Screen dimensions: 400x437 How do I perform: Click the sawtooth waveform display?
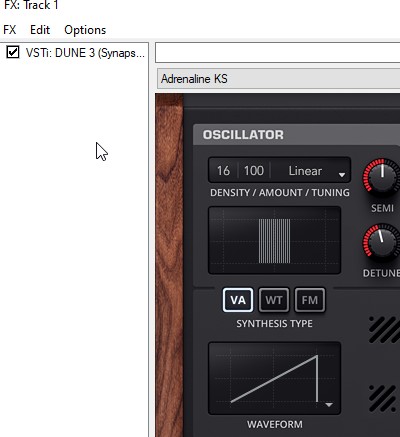pyautogui.click(x=274, y=378)
